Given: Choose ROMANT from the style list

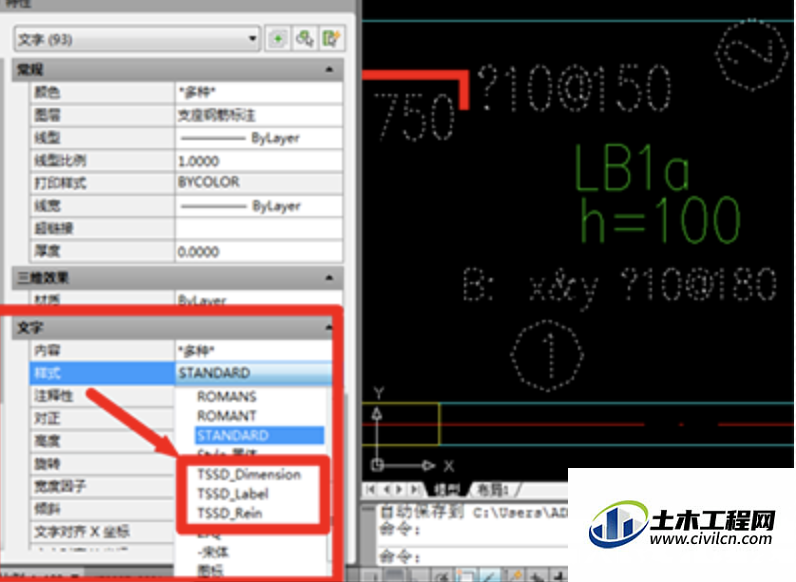Looking at the screenshot, I should click(x=226, y=415).
